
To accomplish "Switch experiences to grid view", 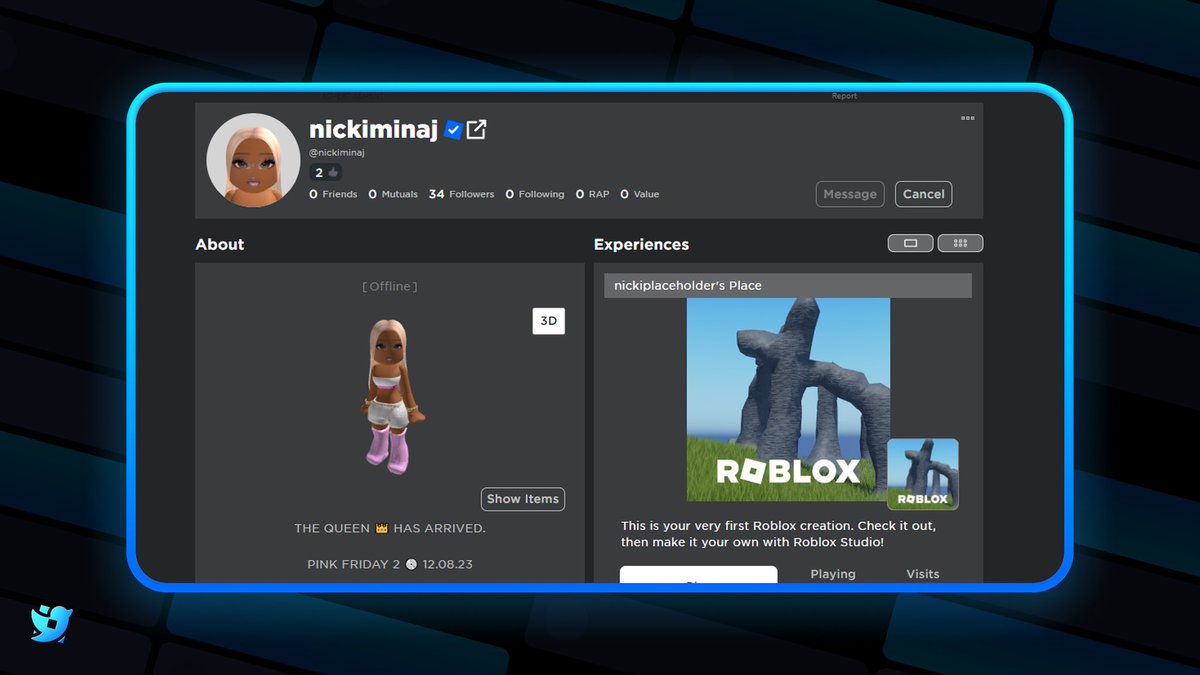I will (x=960, y=243).
